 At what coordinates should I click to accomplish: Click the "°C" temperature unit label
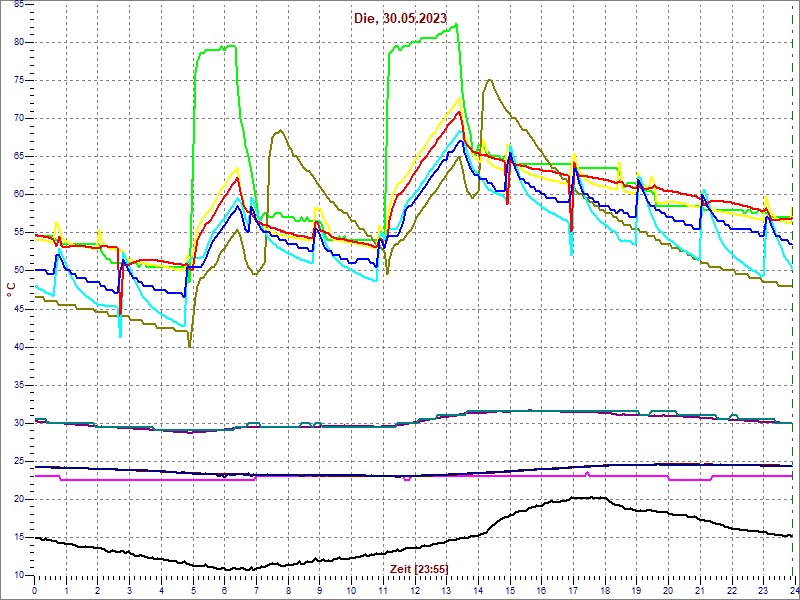10,291
